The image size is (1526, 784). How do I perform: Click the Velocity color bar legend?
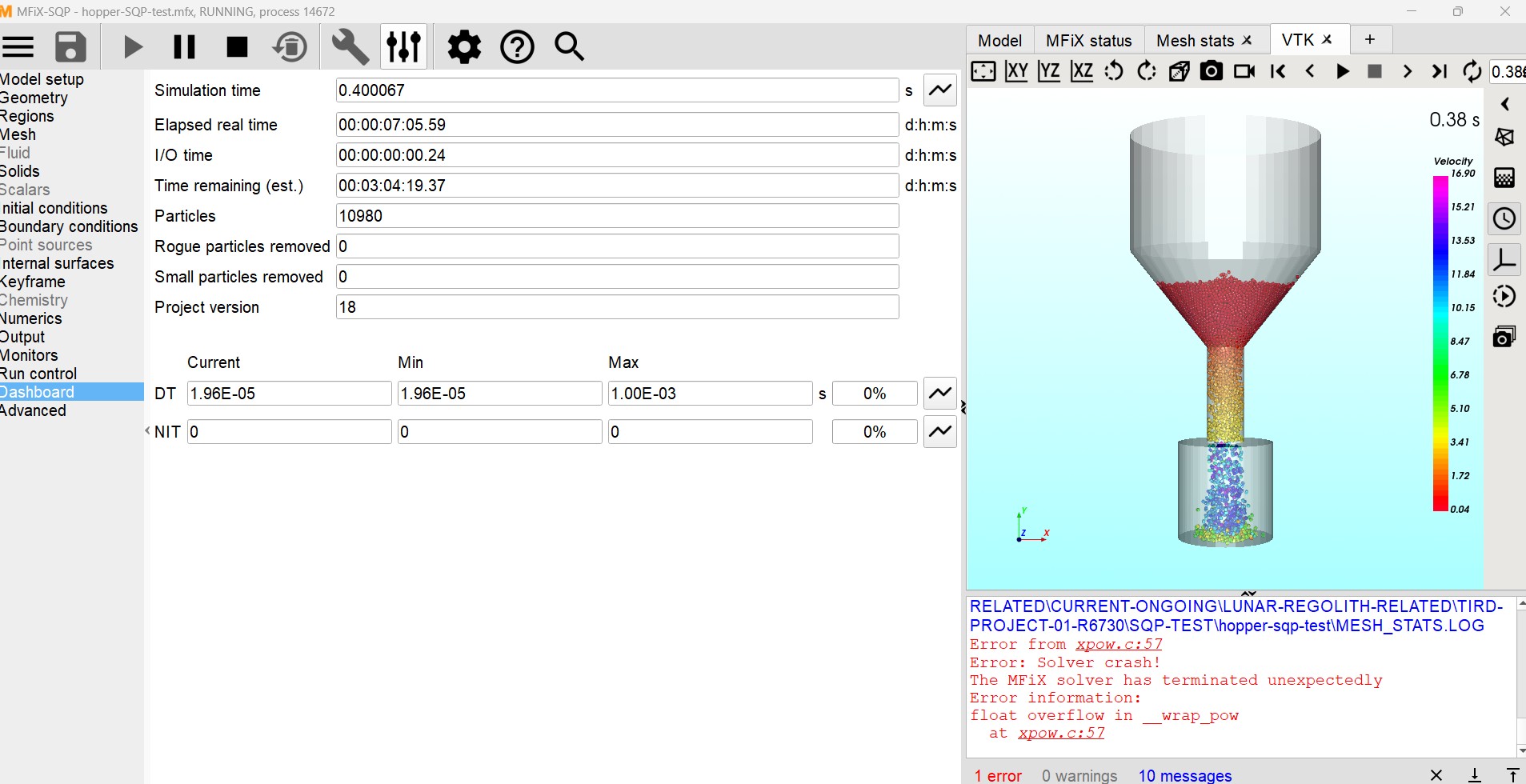1440,342
